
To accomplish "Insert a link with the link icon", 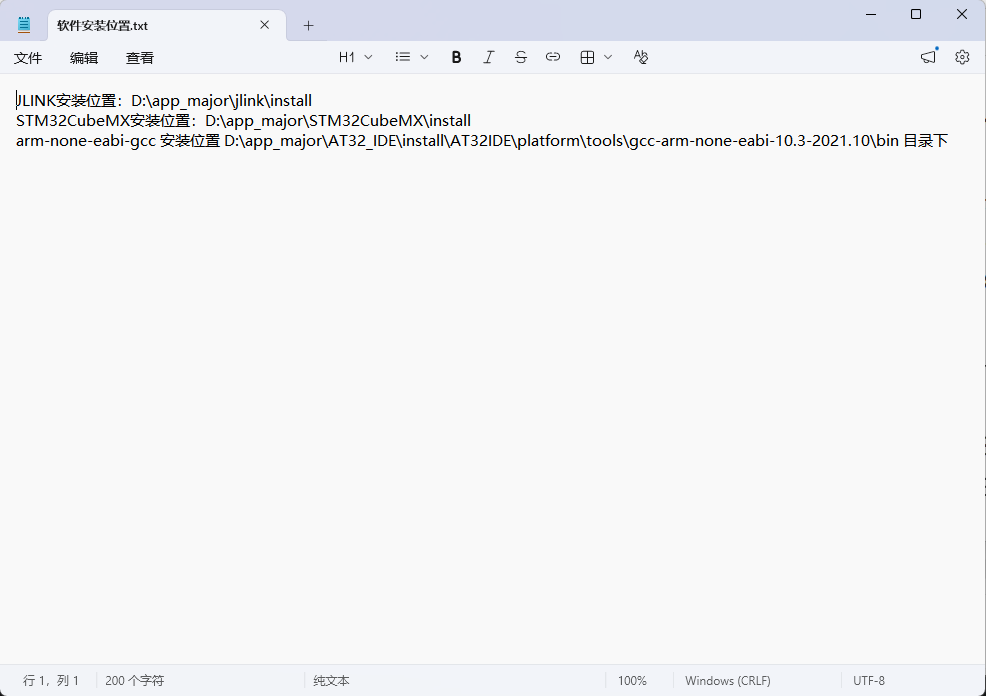I will click(553, 57).
